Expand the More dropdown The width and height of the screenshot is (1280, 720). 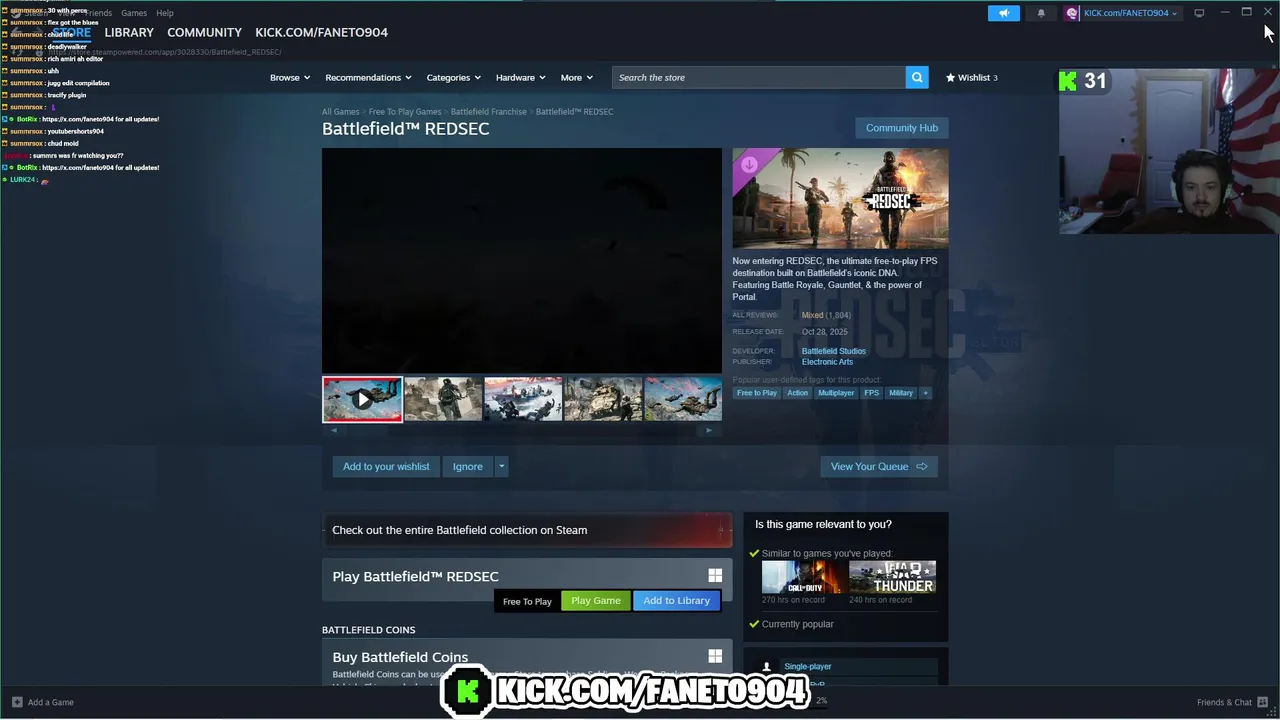(577, 77)
